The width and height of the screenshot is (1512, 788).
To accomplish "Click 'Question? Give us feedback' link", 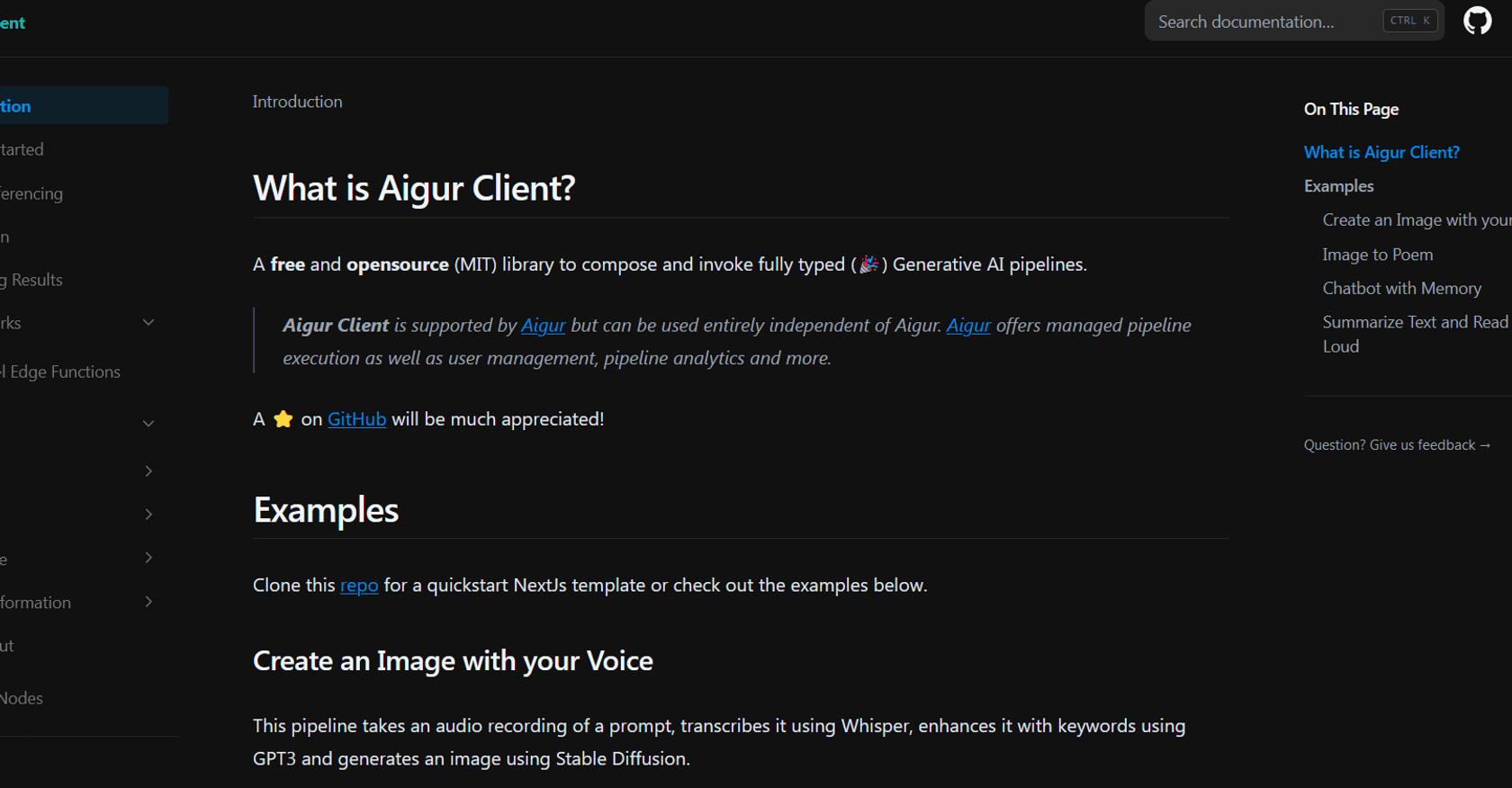I will [1396, 445].
